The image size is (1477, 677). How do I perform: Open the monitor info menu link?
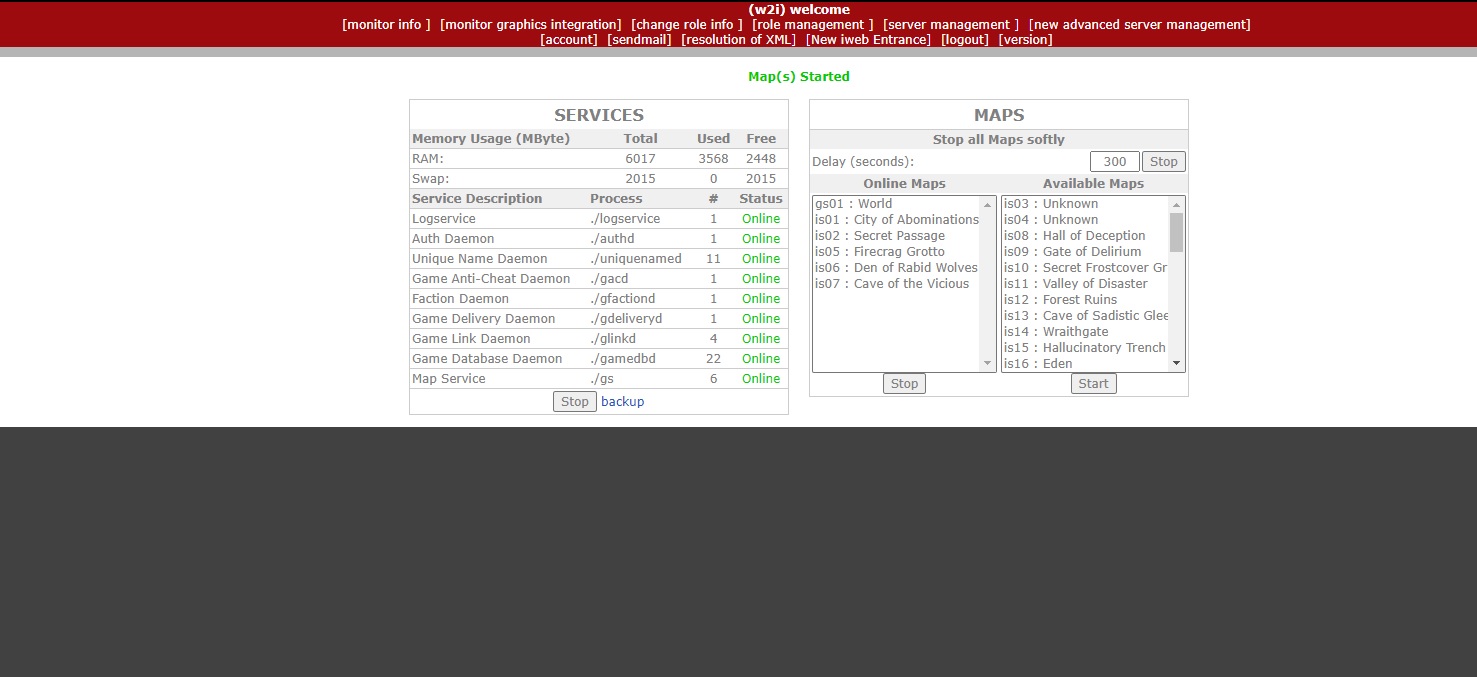coord(386,25)
